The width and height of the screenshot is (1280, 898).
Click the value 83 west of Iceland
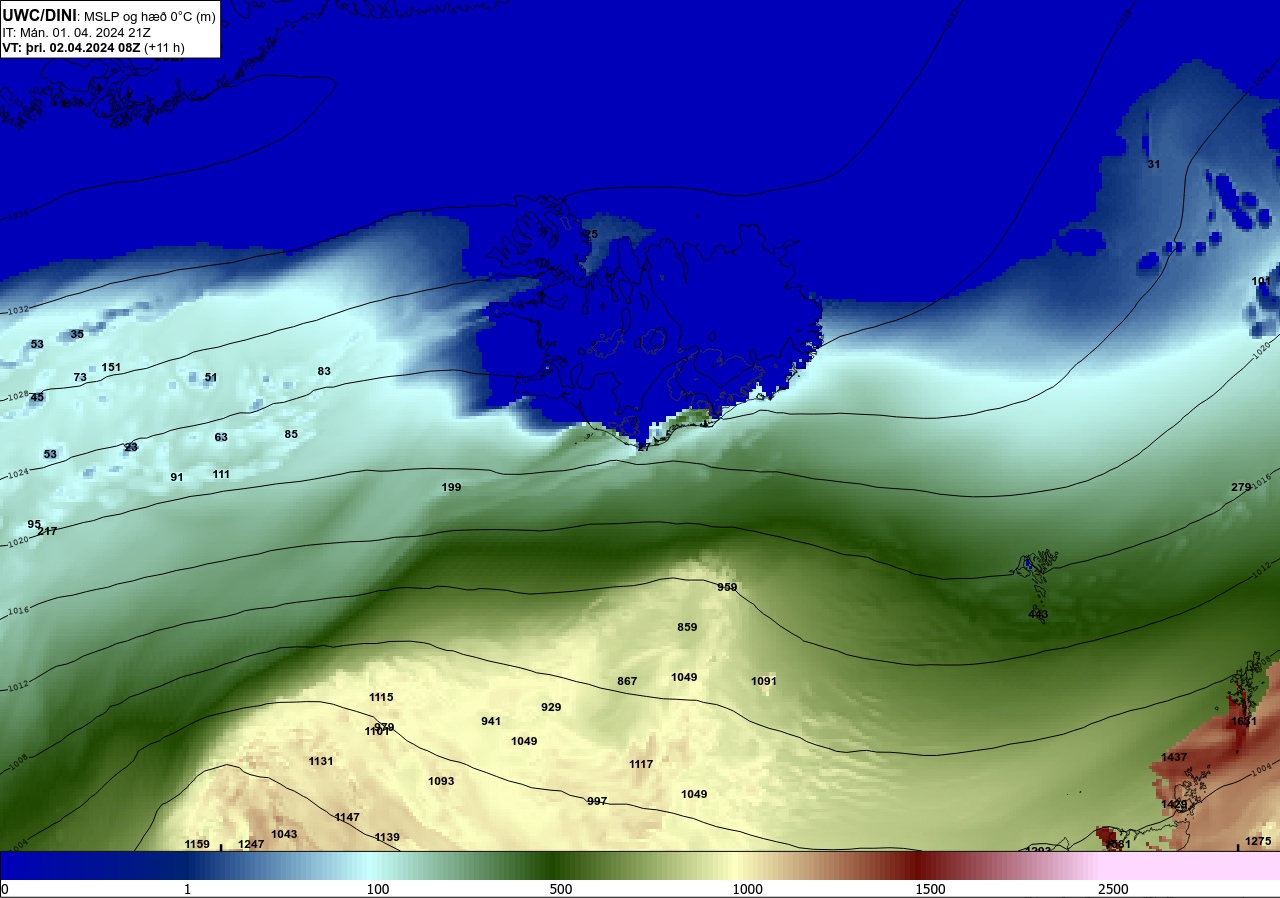pyautogui.click(x=324, y=371)
